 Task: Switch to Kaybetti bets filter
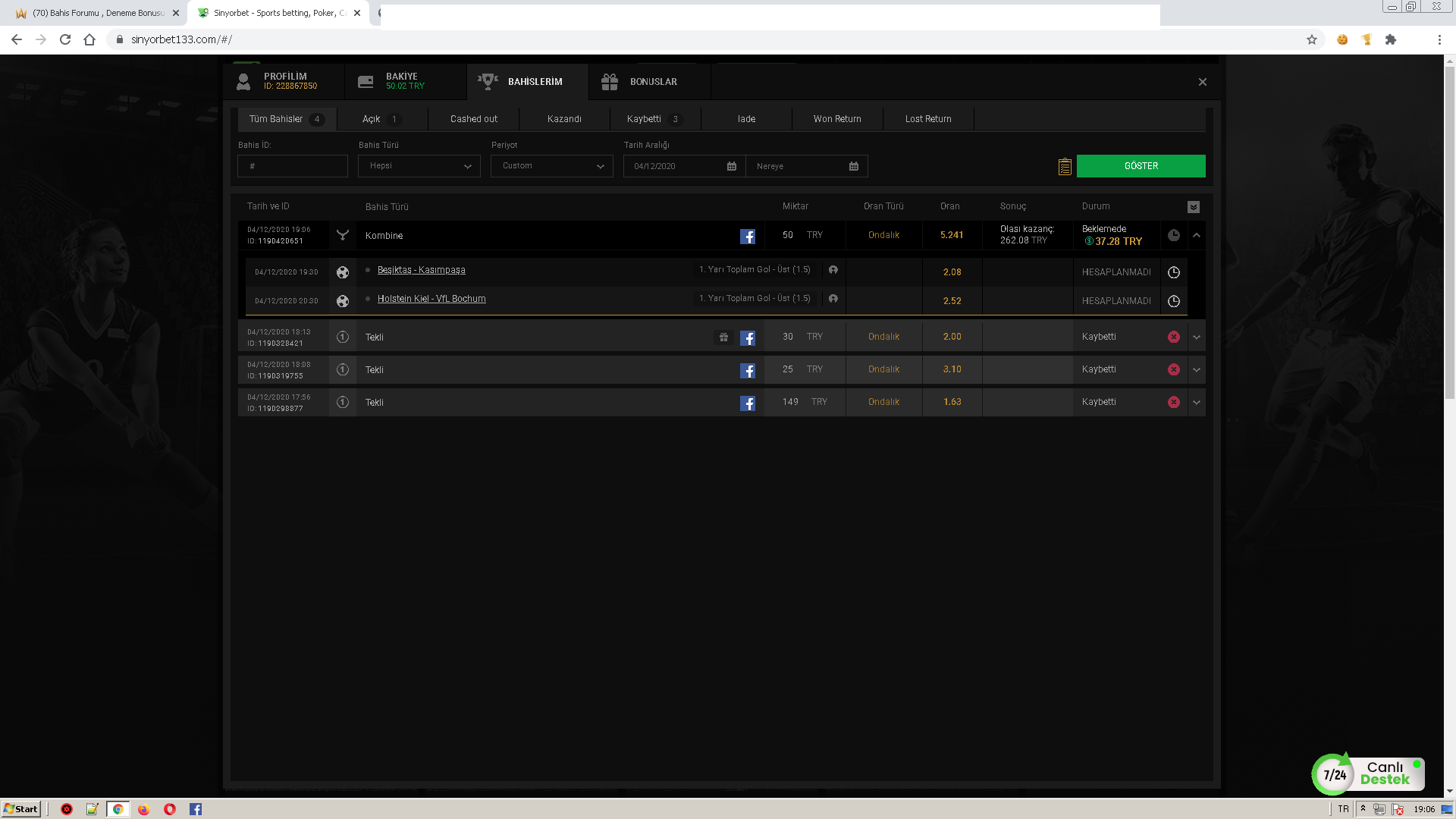tap(654, 119)
